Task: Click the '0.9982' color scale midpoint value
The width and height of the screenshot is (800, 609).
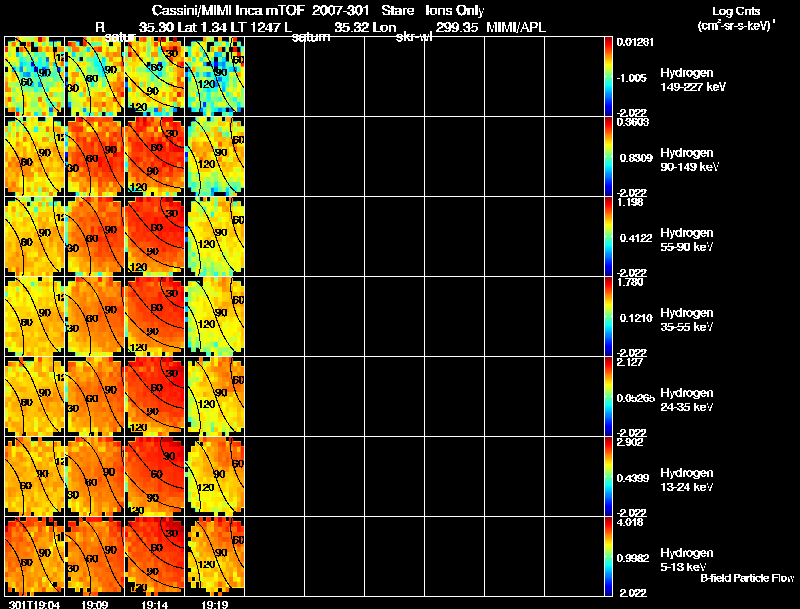Action: pyautogui.click(x=633, y=558)
